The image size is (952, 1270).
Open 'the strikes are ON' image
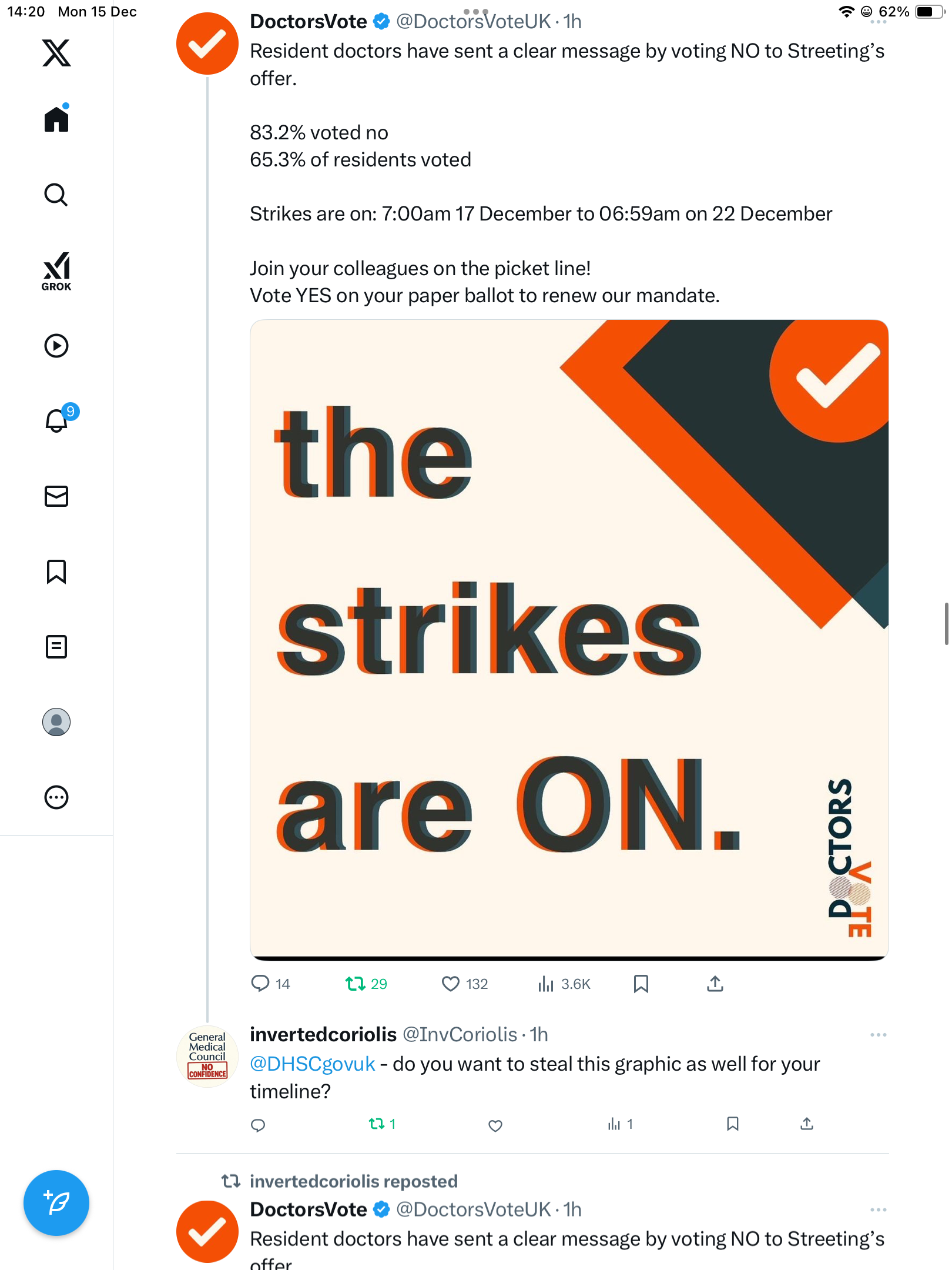[569, 639]
